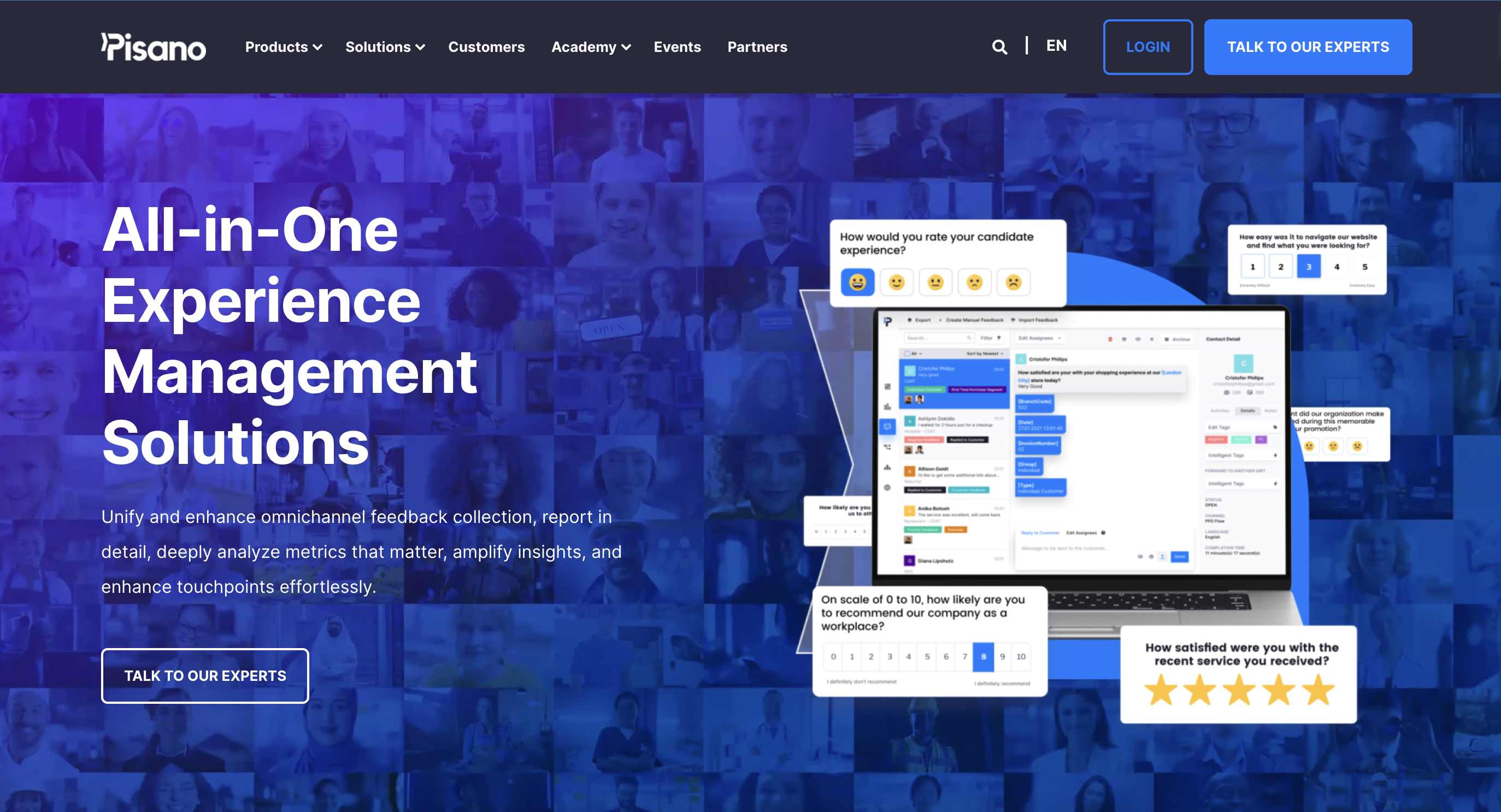The image size is (1501, 812).
Task: Click the settings gear icon in dashboard sidebar
Action: [887, 487]
